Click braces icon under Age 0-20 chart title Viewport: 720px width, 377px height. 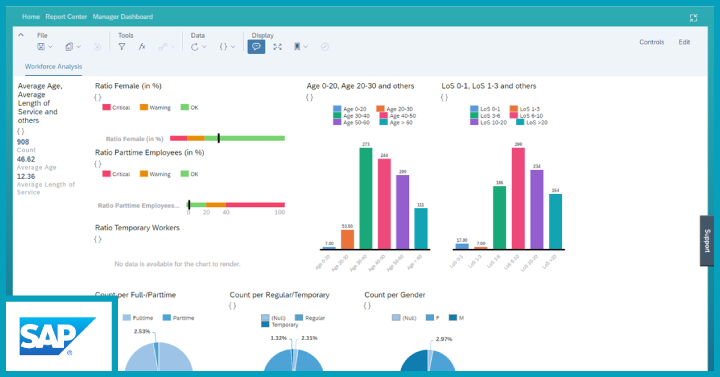309,97
